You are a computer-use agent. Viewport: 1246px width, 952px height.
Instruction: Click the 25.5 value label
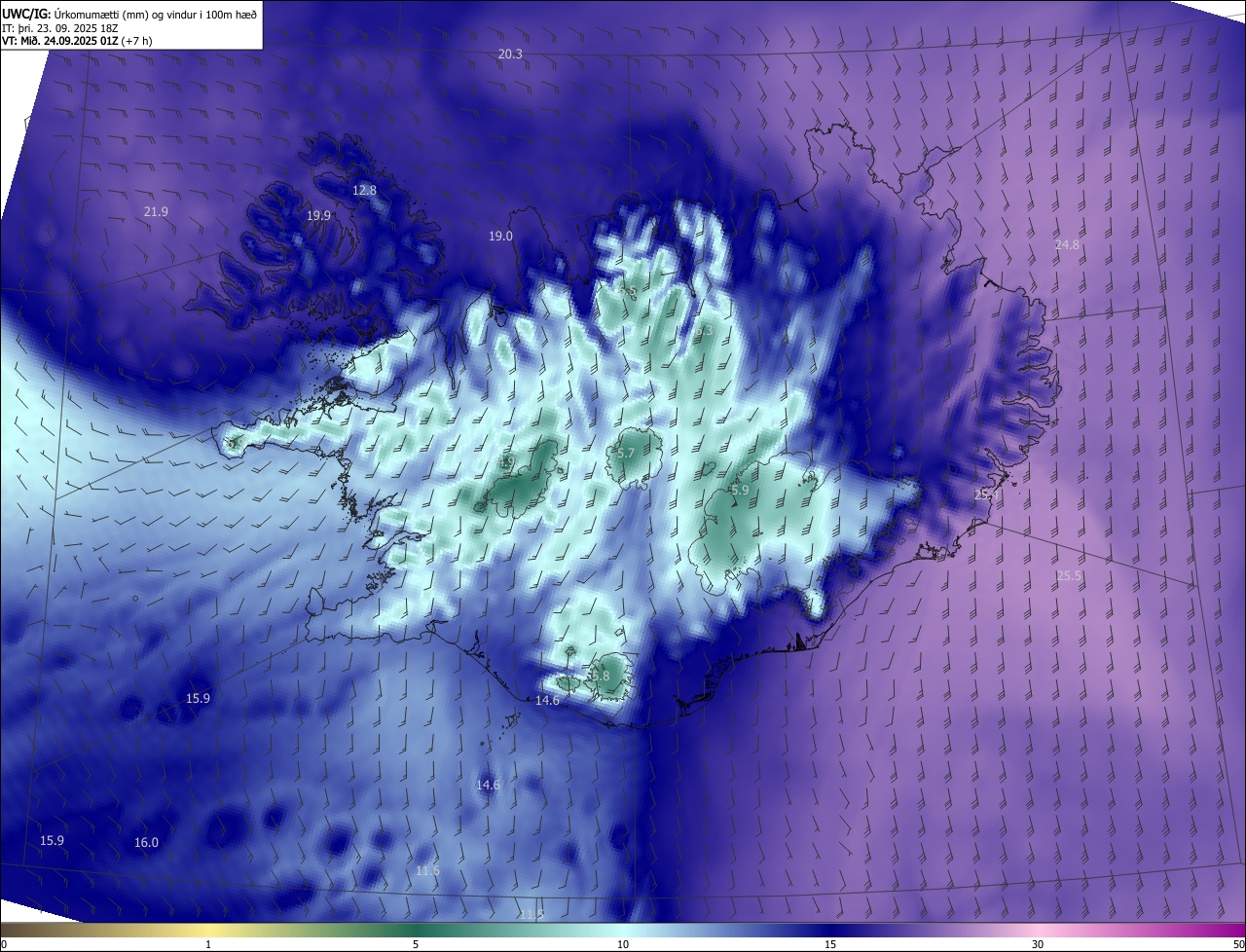1069,576
